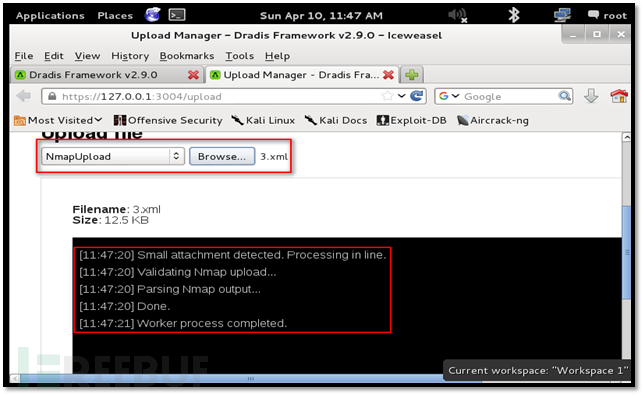
Task: Click the browser reload icon
Action: point(416,96)
